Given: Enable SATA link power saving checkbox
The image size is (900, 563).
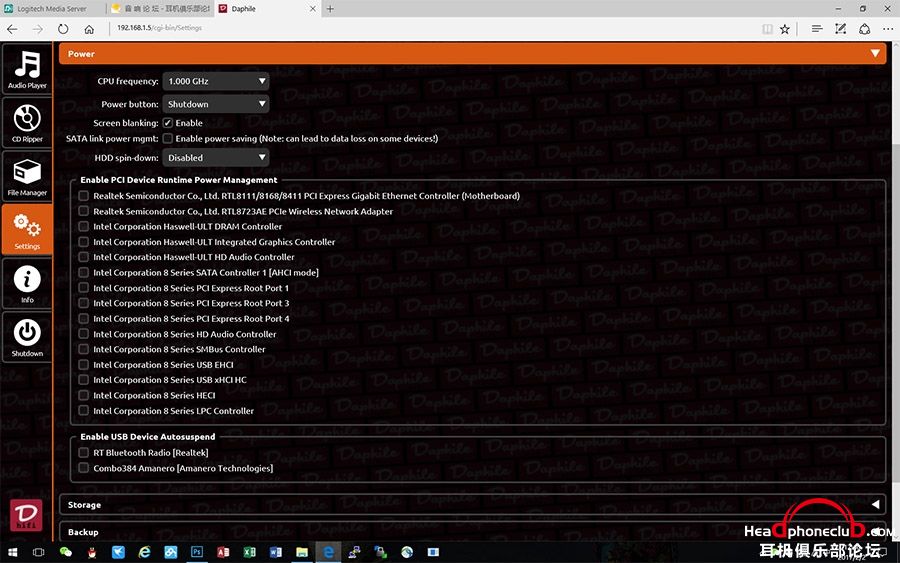Looking at the screenshot, I should pyautogui.click(x=168, y=138).
